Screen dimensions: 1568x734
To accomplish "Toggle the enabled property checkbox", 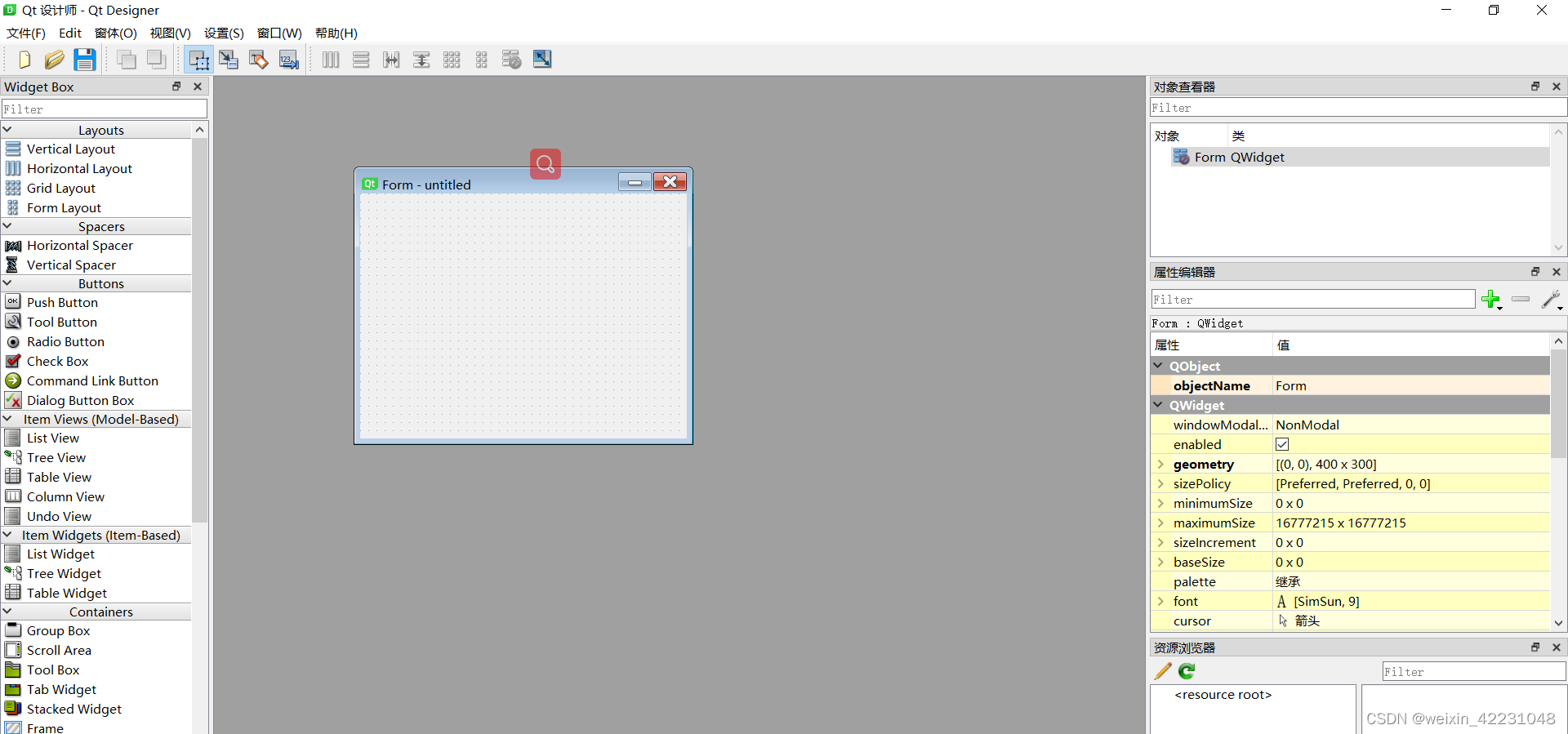I will point(1282,444).
